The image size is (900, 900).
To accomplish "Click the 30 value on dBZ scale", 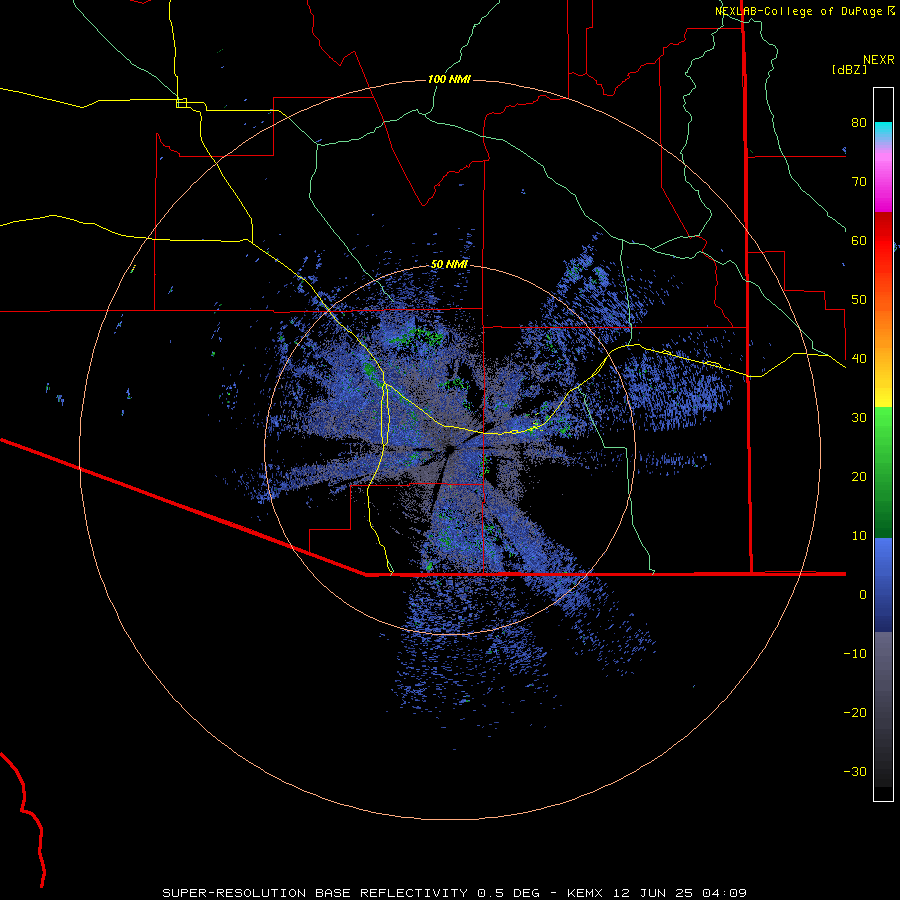I will [859, 418].
